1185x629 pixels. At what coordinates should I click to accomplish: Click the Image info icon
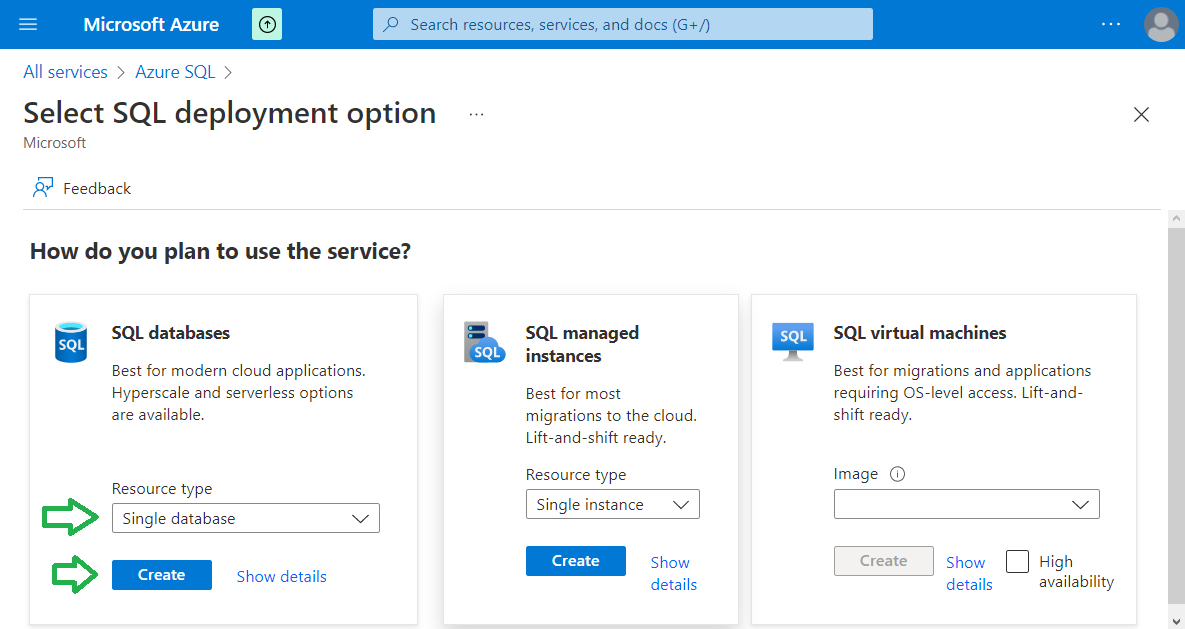897,474
